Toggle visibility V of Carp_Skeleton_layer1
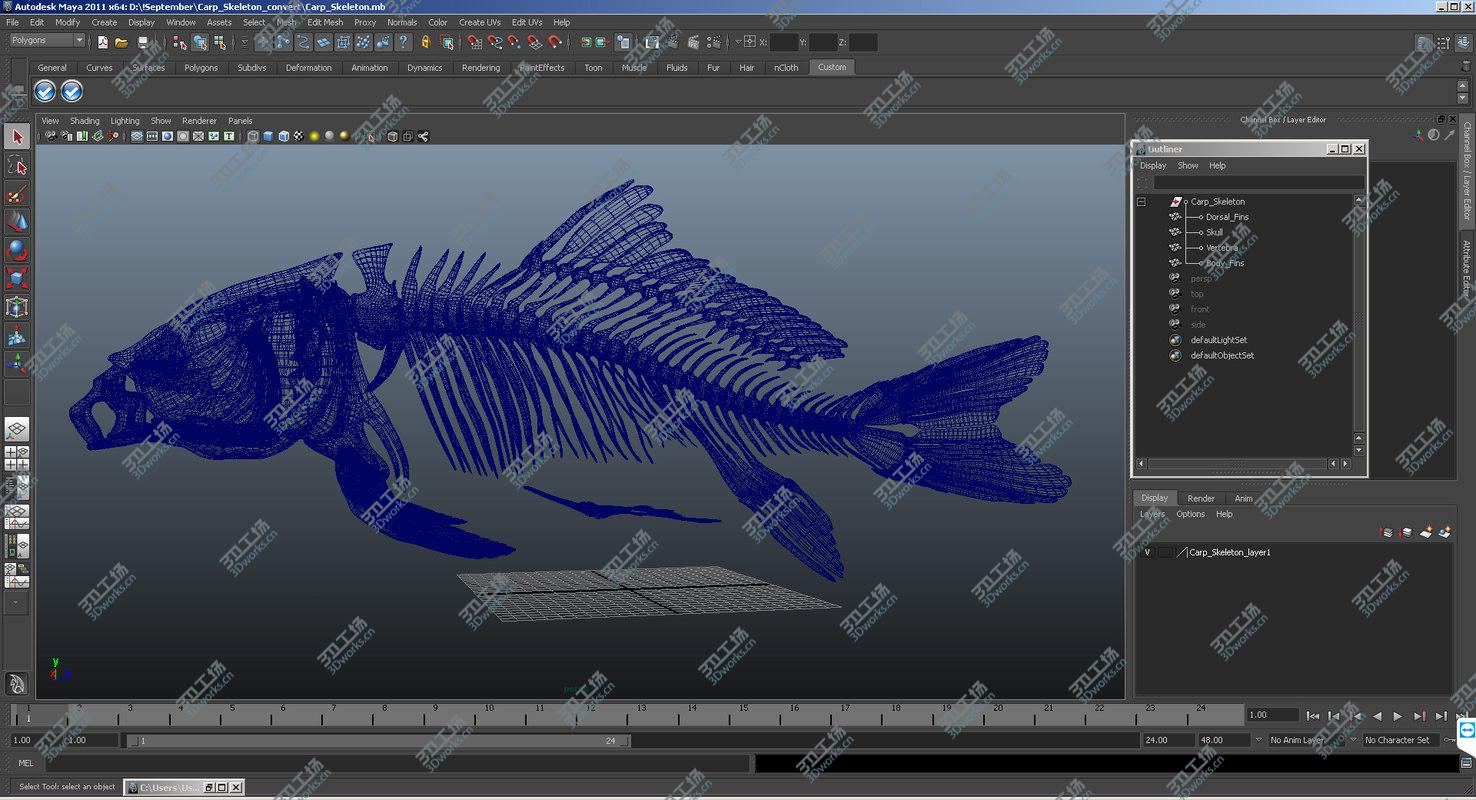 coord(1147,552)
